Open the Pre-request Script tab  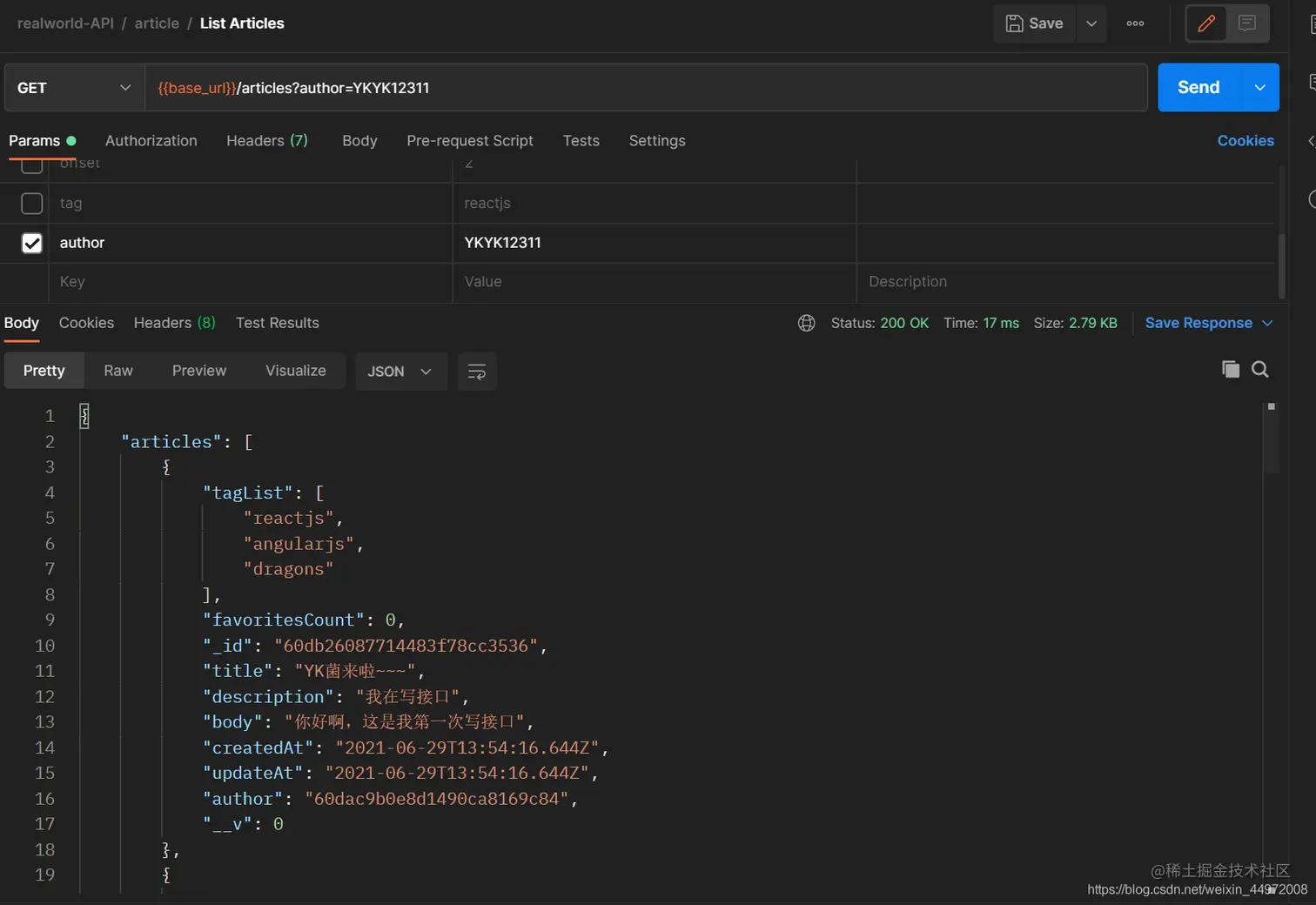point(470,141)
